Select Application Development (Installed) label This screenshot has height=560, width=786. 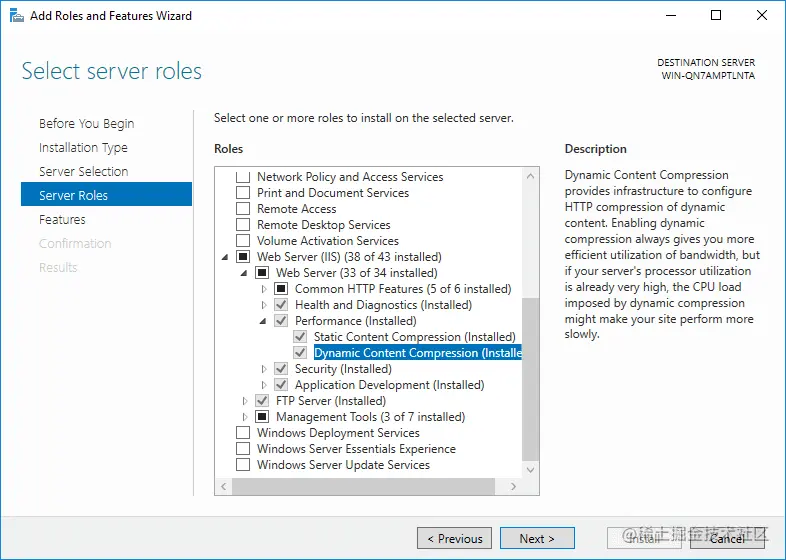(389, 385)
